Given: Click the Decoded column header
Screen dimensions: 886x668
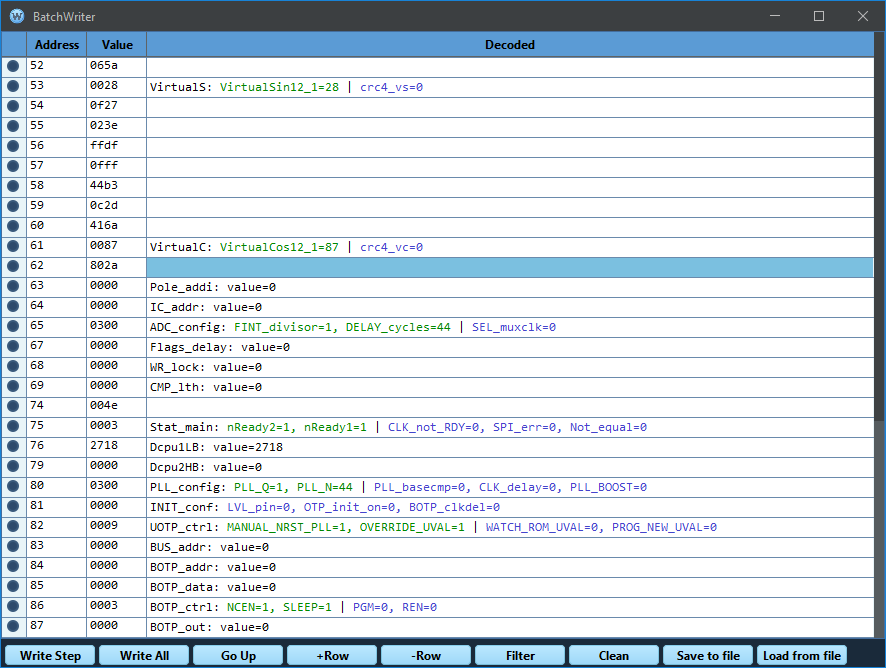Looking at the screenshot, I should tap(510, 45).
